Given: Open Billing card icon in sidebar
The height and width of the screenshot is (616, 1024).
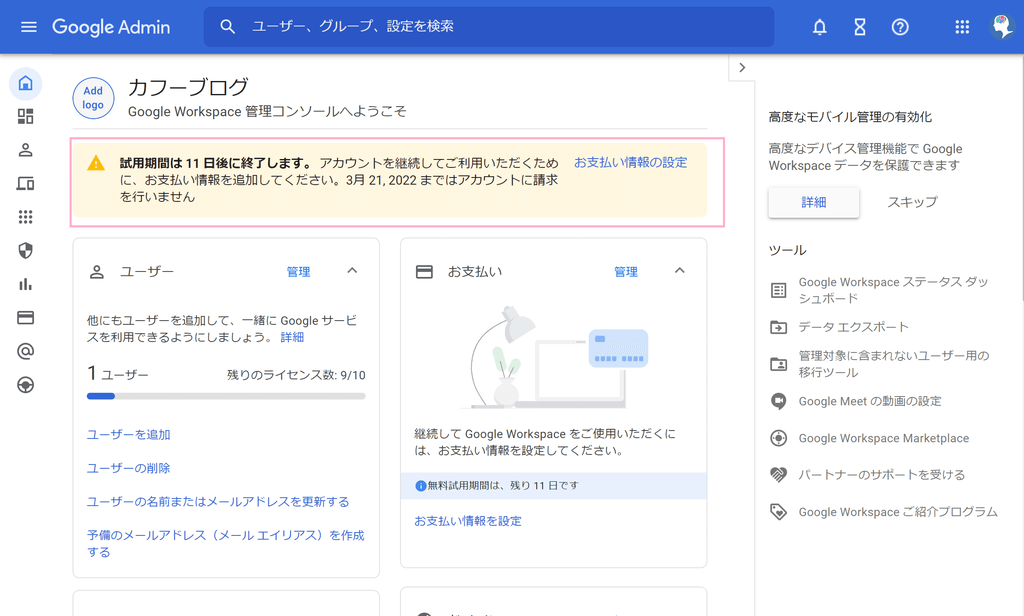Looking at the screenshot, I should coord(25,317).
